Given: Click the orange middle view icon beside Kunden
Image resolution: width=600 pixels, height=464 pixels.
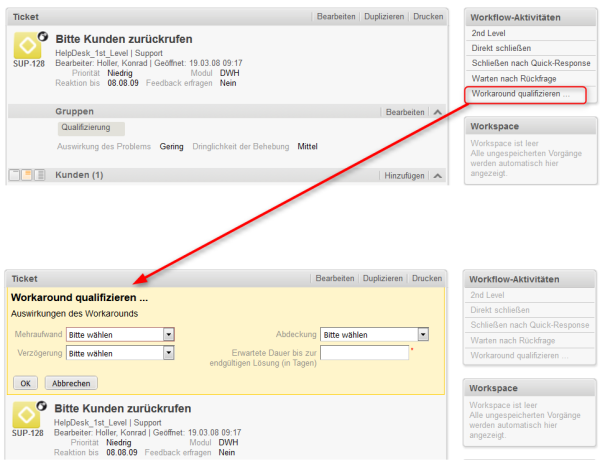Looking at the screenshot, I should tap(28, 176).
